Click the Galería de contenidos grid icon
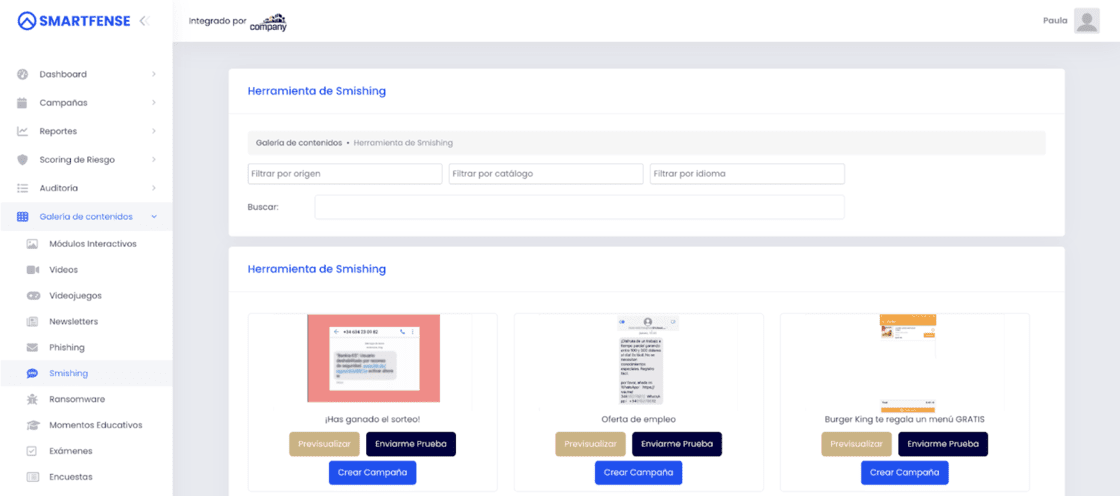Image resolution: width=1120 pixels, height=496 pixels. 22,217
